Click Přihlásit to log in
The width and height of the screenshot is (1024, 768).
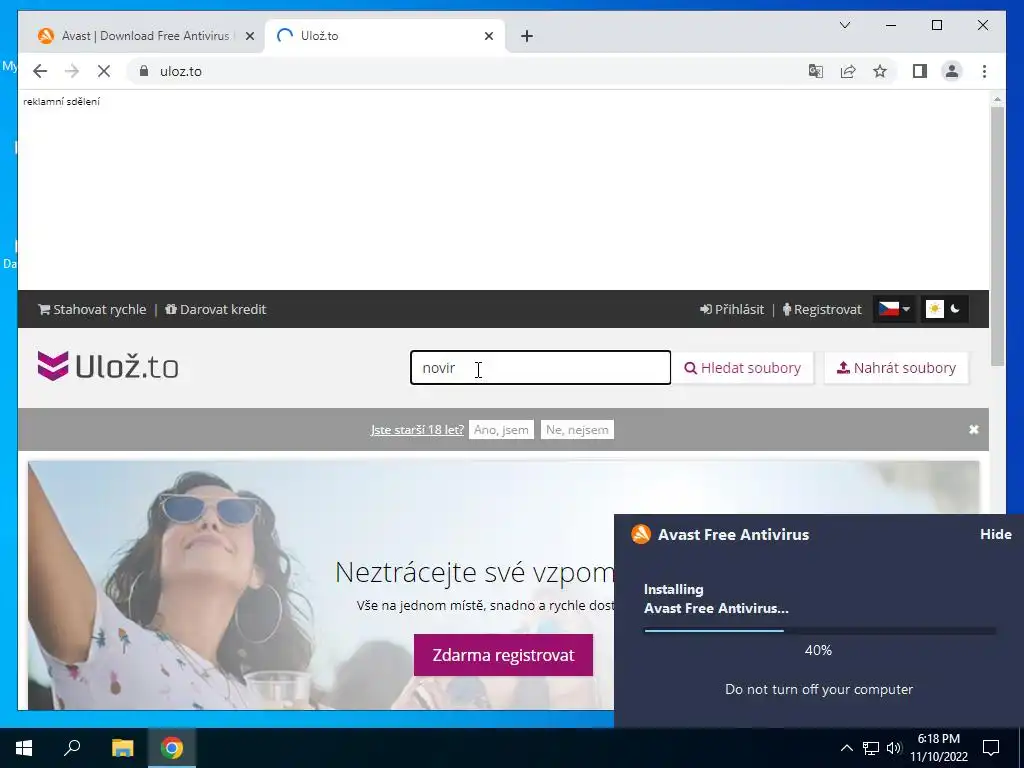(x=732, y=310)
